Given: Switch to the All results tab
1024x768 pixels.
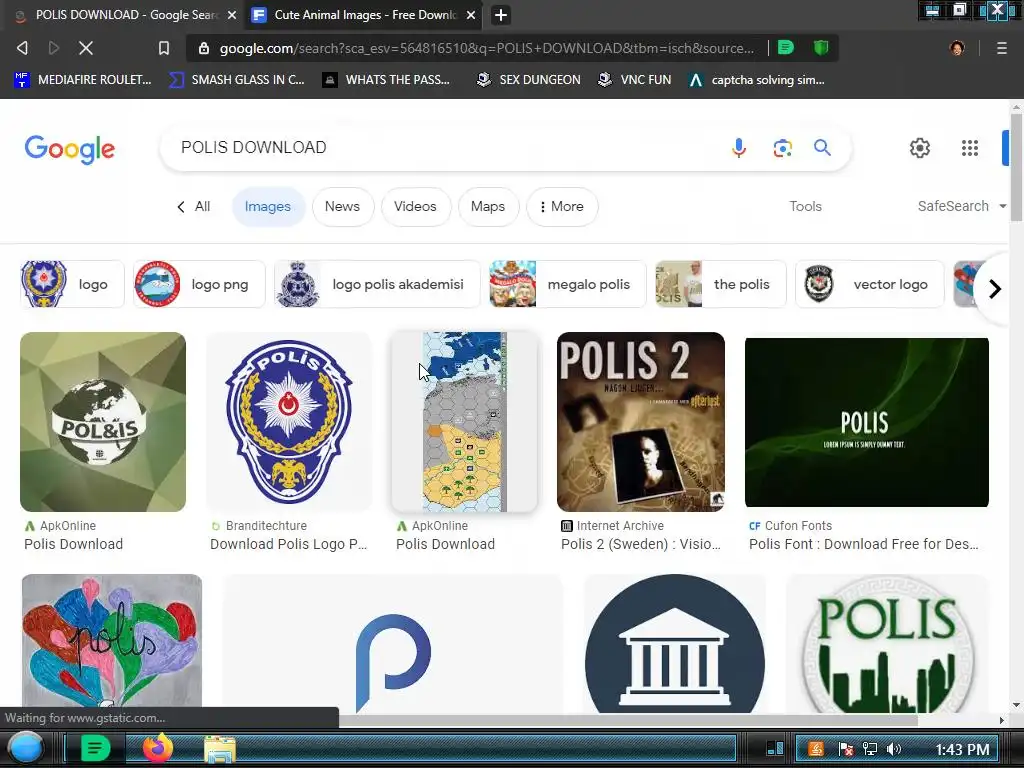Looking at the screenshot, I should pos(194,206).
